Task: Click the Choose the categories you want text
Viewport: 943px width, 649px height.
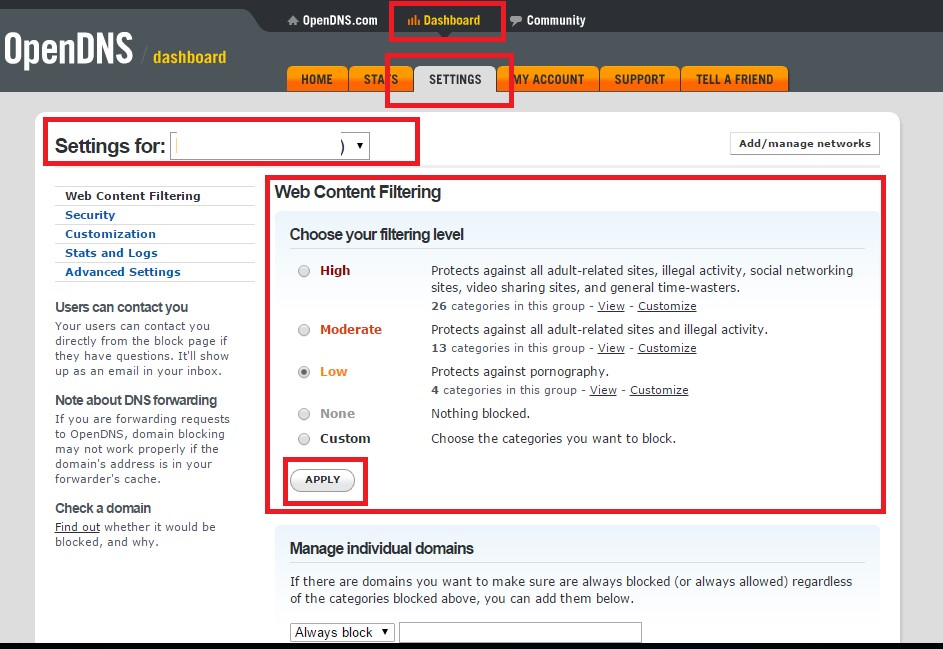Action: click(553, 439)
